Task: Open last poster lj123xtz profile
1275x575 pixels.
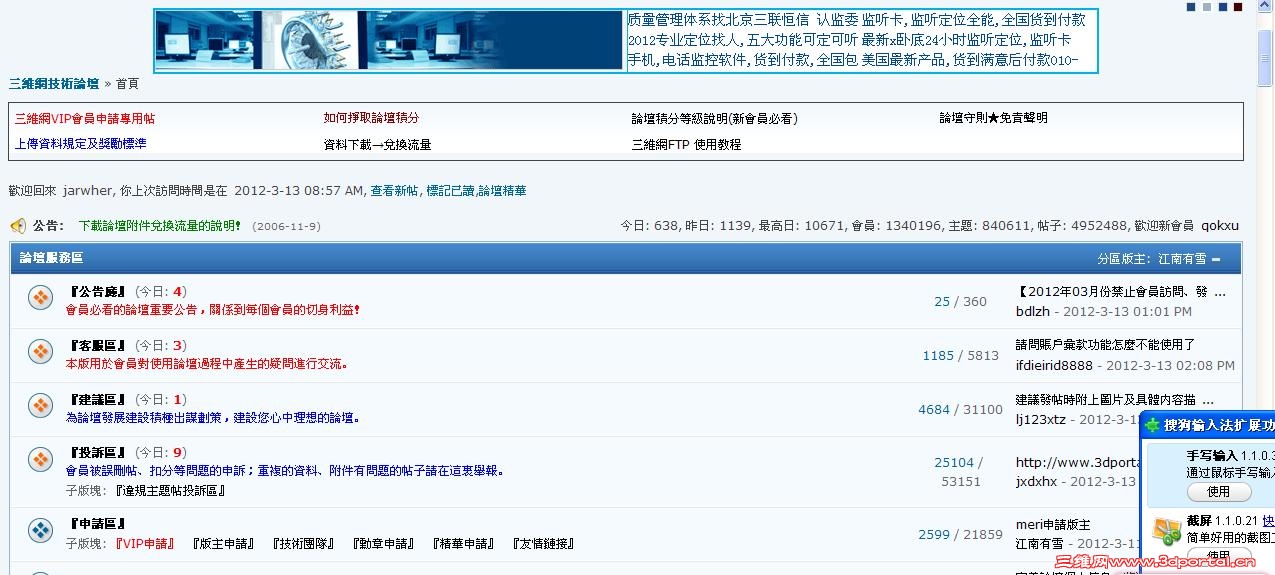Action: [1041, 420]
